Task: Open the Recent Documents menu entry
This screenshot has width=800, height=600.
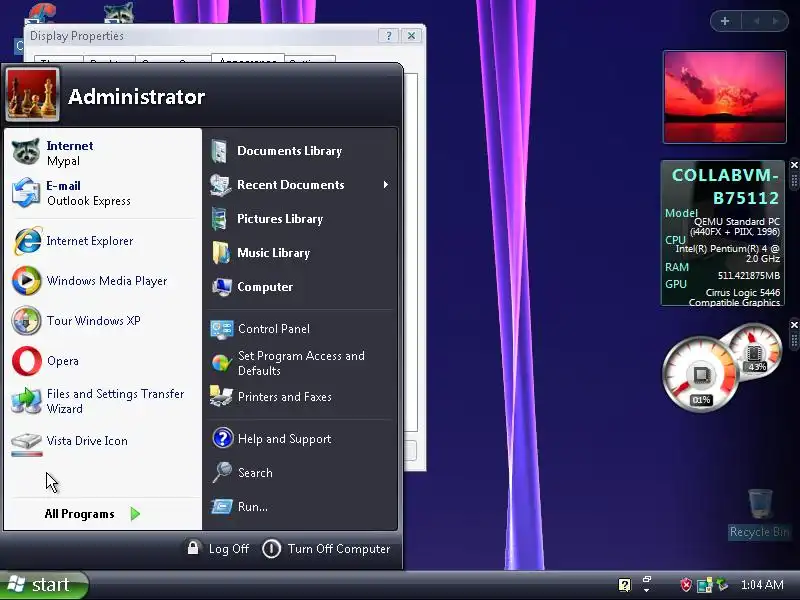Action: 300,185
